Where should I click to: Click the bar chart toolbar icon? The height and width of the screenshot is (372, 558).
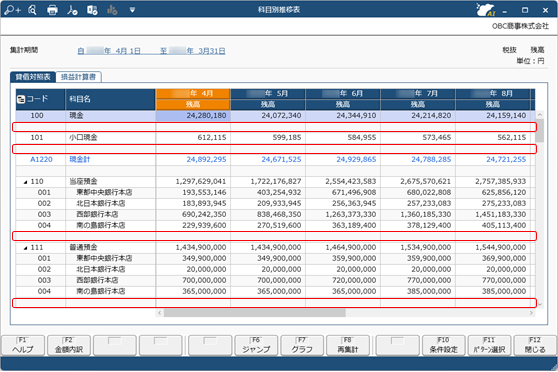coord(112,10)
